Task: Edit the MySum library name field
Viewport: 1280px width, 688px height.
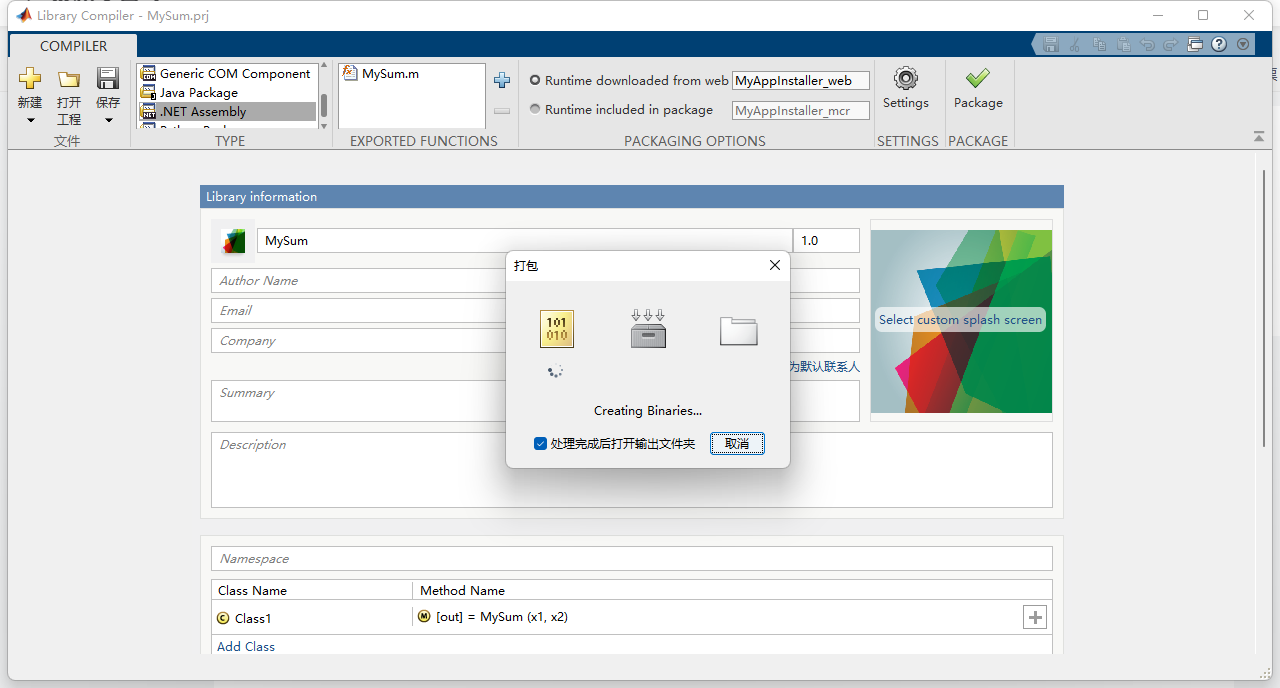Action: [x=524, y=240]
